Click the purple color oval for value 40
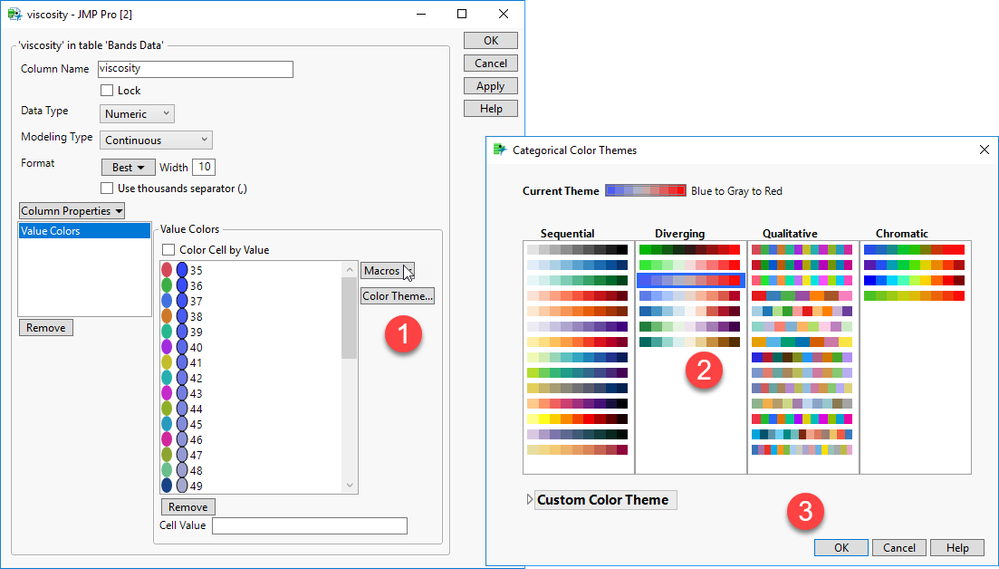Screen dimensions: 999x569 167,347
